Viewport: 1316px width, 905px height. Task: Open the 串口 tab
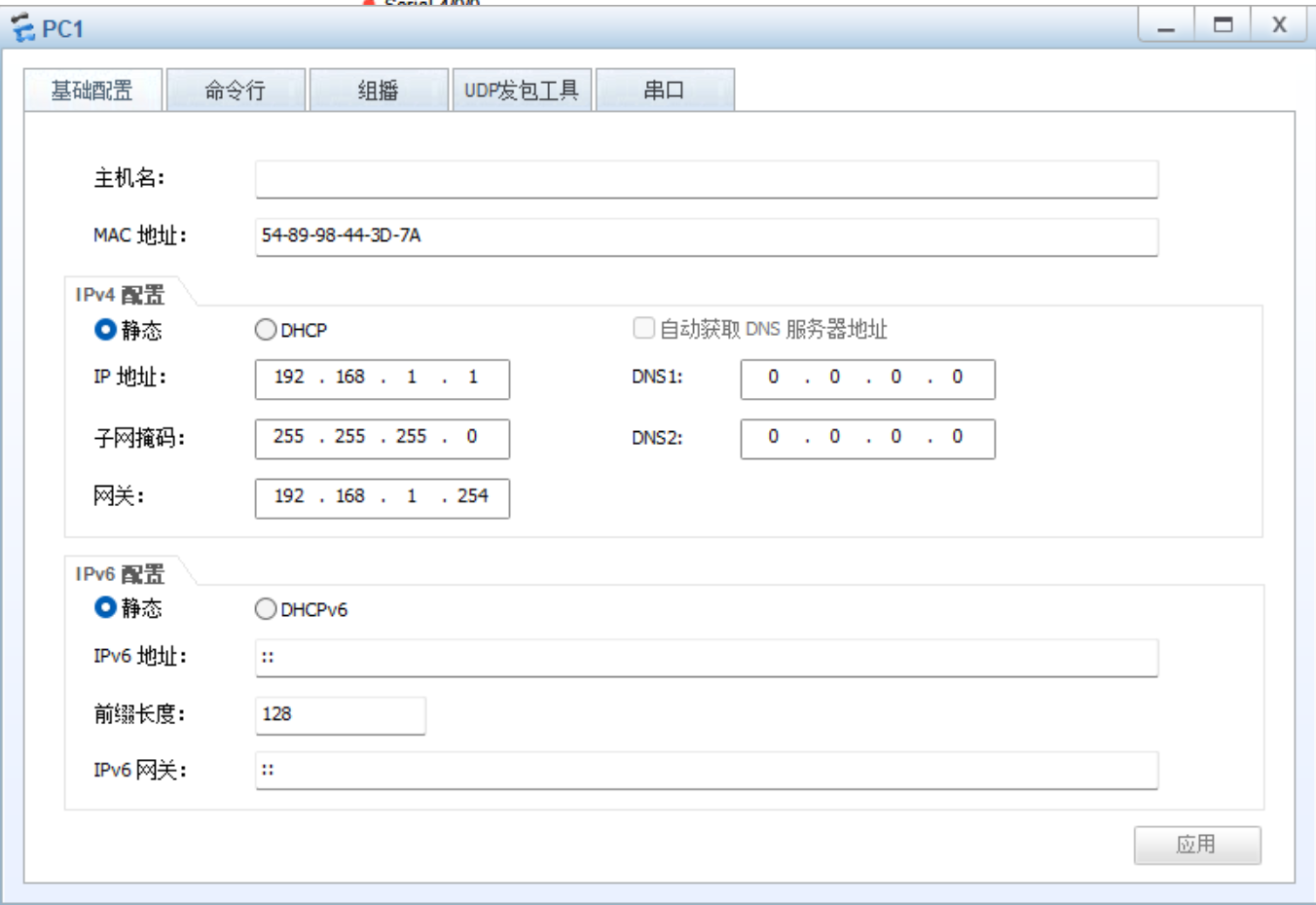(665, 90)
